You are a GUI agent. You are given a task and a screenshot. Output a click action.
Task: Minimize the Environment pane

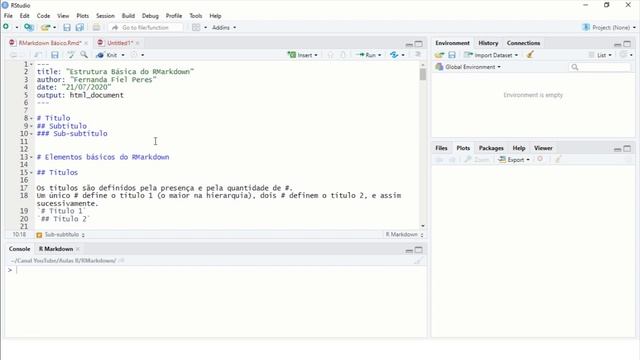pos(618,44)
